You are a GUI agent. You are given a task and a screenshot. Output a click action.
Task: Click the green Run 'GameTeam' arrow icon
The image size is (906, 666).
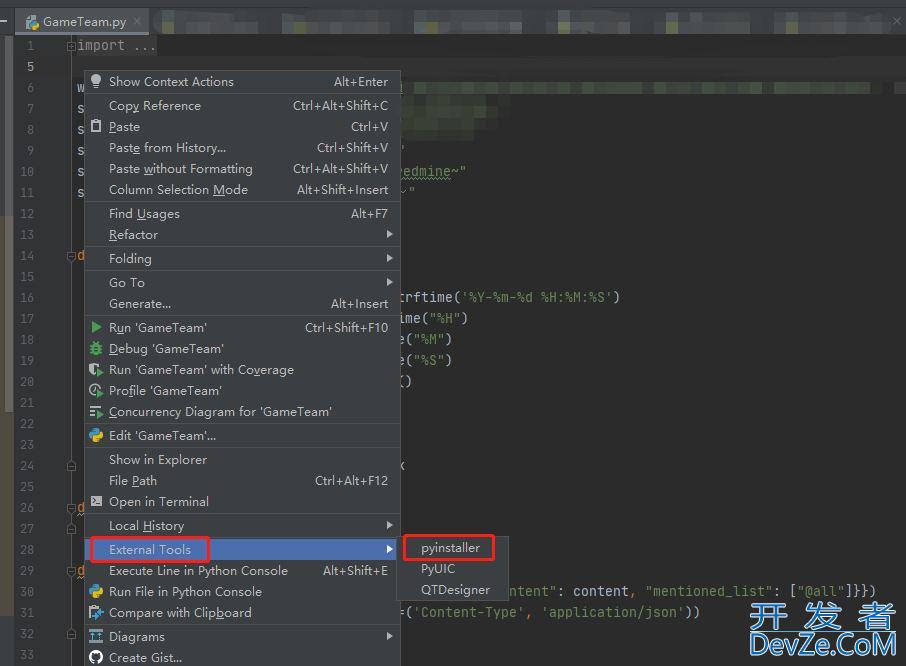[96, 328]
